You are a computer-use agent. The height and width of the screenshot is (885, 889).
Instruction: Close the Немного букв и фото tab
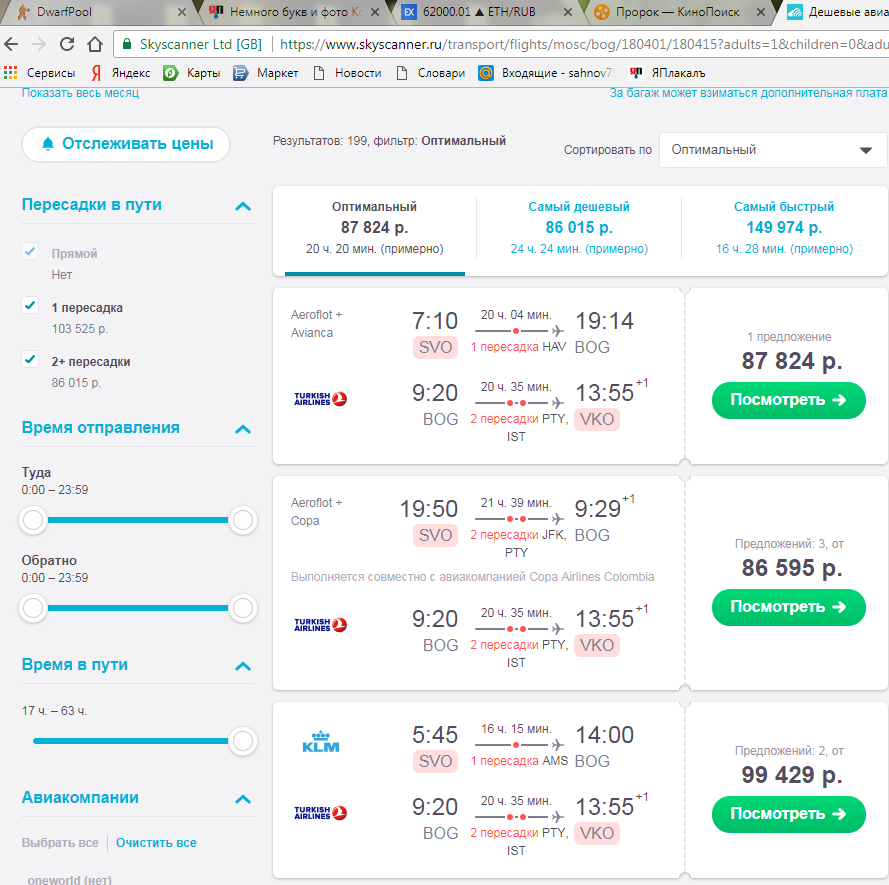375,12
